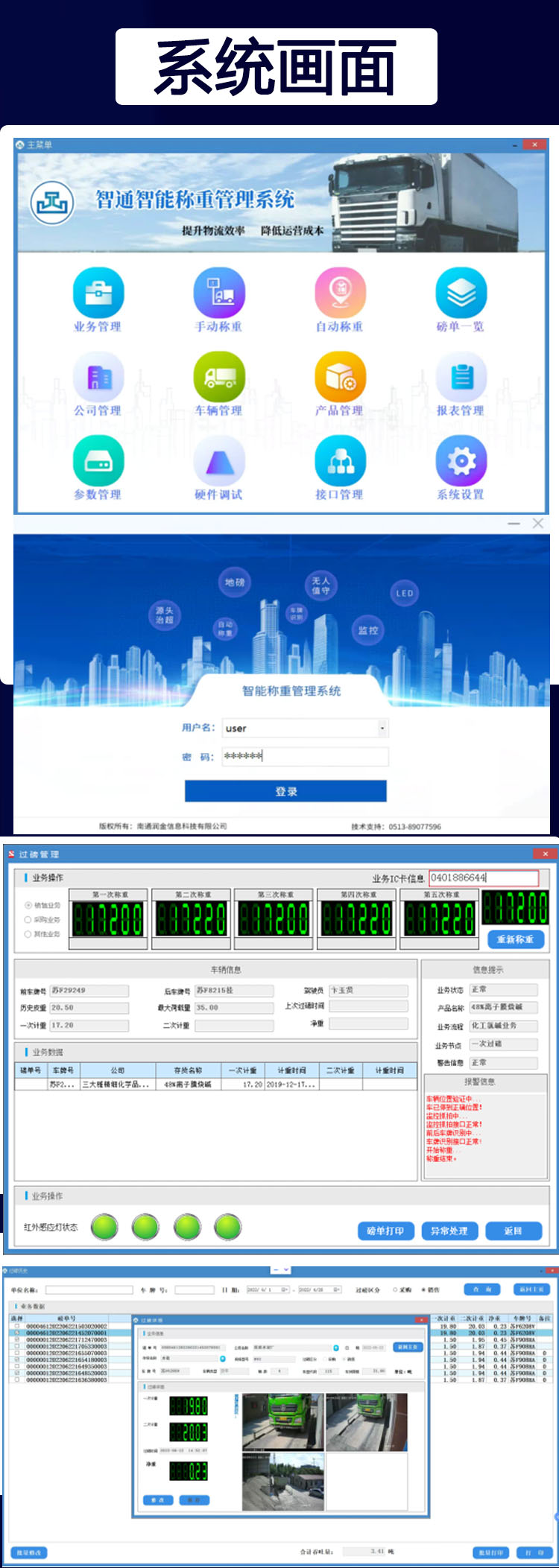Click the LED bubble on the login screen
This screenshot has width=559, height=1568.
(405, 594)
